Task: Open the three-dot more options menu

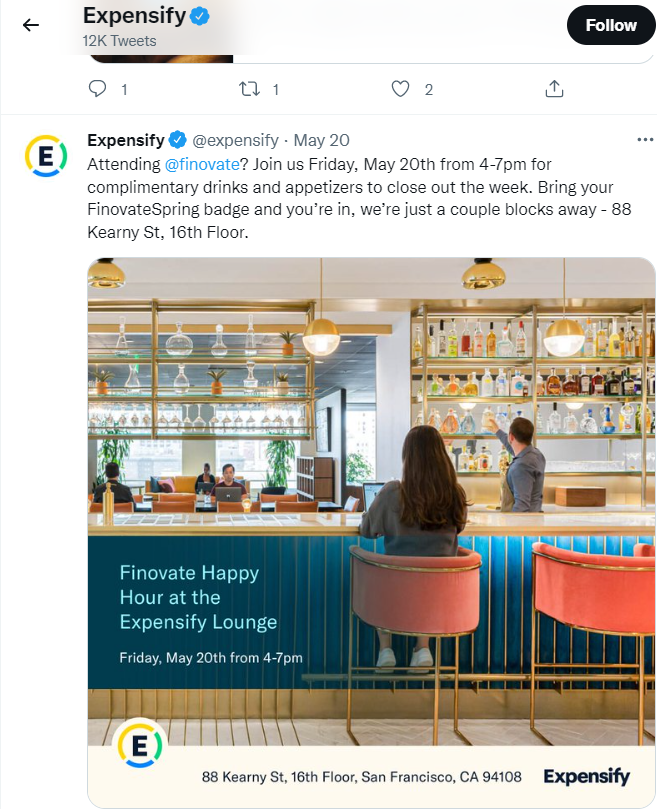Action: pyautogui.click(x=645, y=140)
